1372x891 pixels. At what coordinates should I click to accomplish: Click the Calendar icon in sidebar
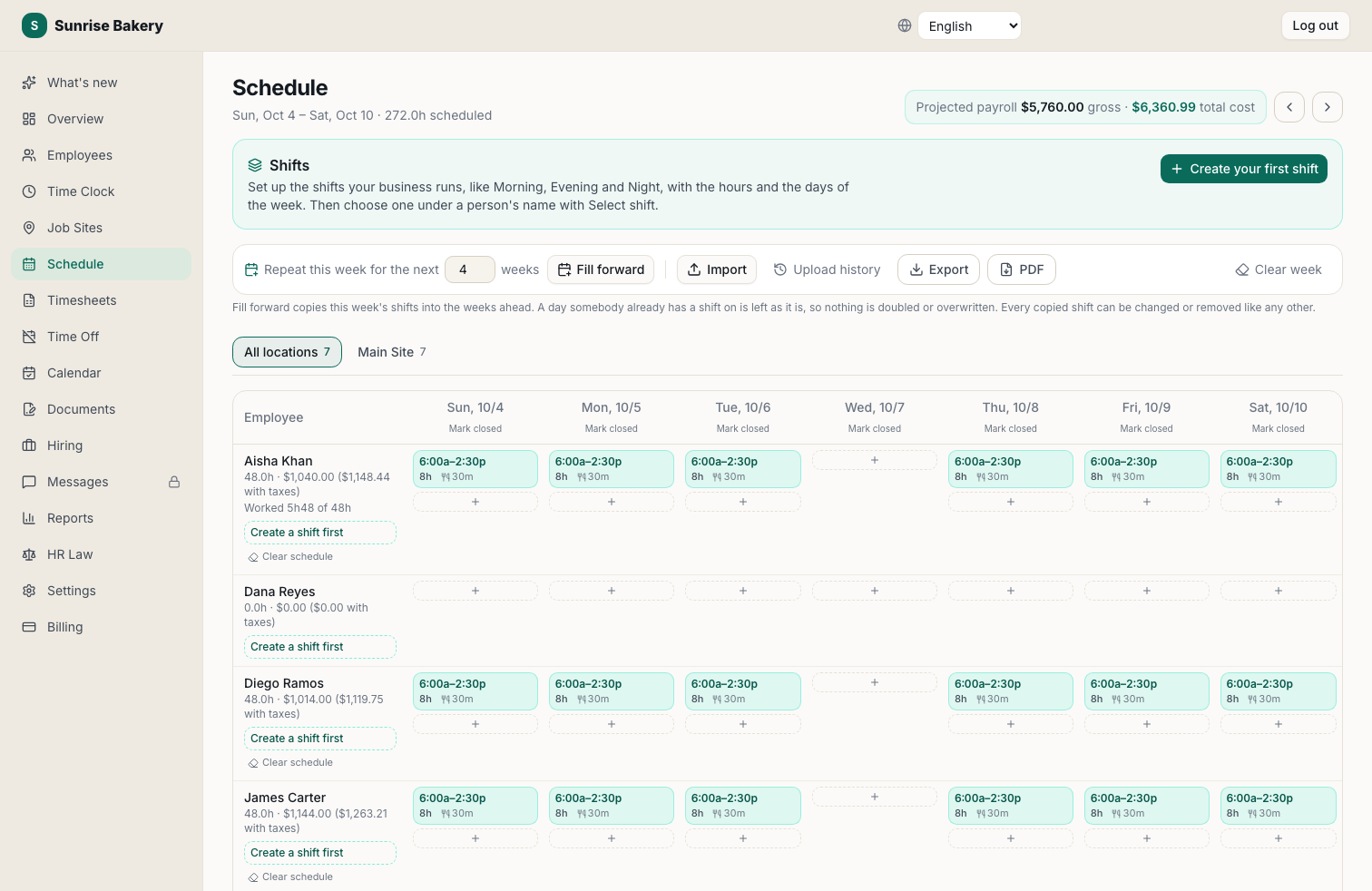point(29,373)
